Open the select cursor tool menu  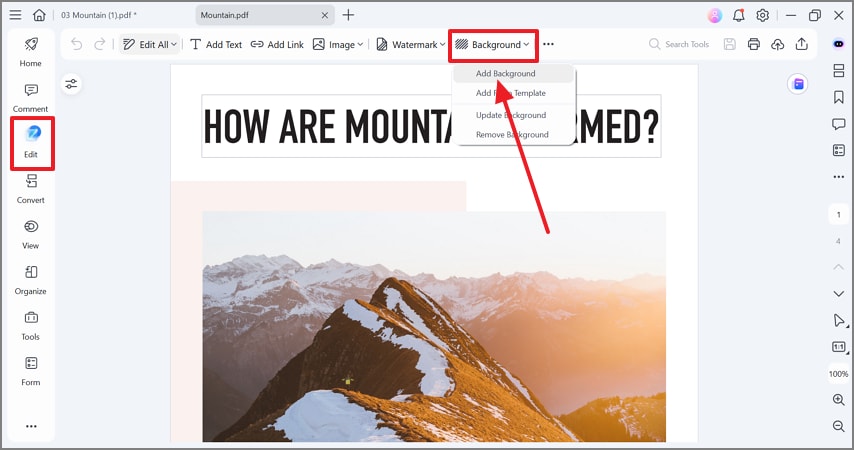(839, 320)
